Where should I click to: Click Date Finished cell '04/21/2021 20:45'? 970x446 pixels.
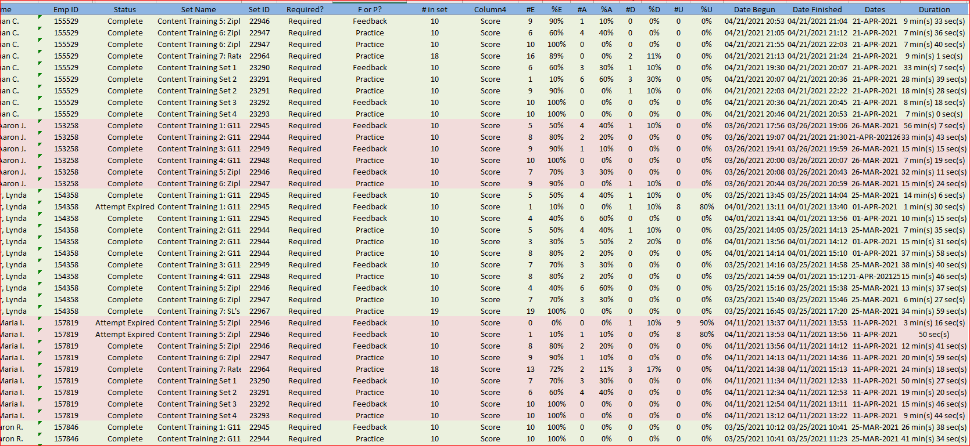816,102
